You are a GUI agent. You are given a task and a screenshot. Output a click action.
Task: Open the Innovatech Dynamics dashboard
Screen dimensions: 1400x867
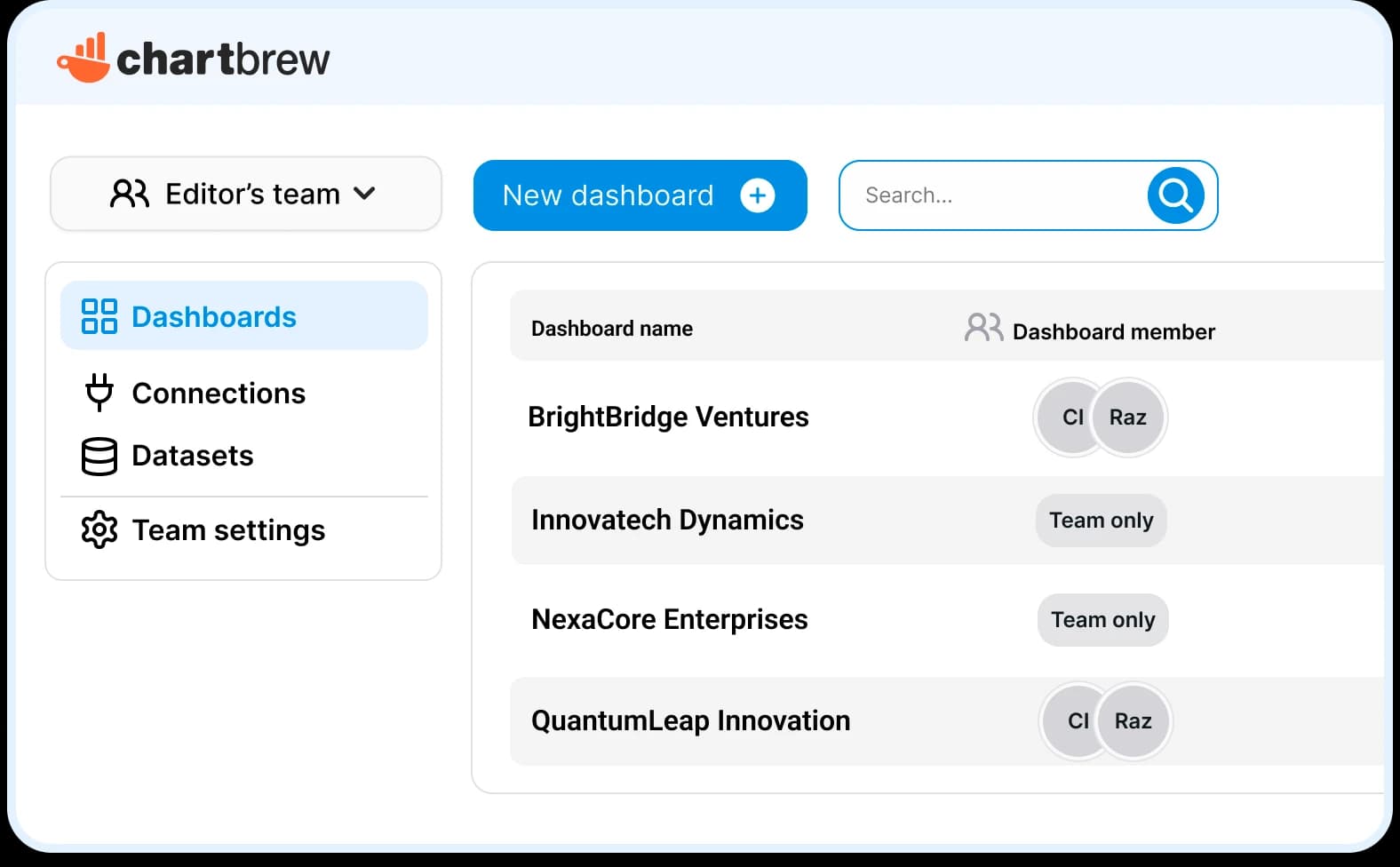667,520
